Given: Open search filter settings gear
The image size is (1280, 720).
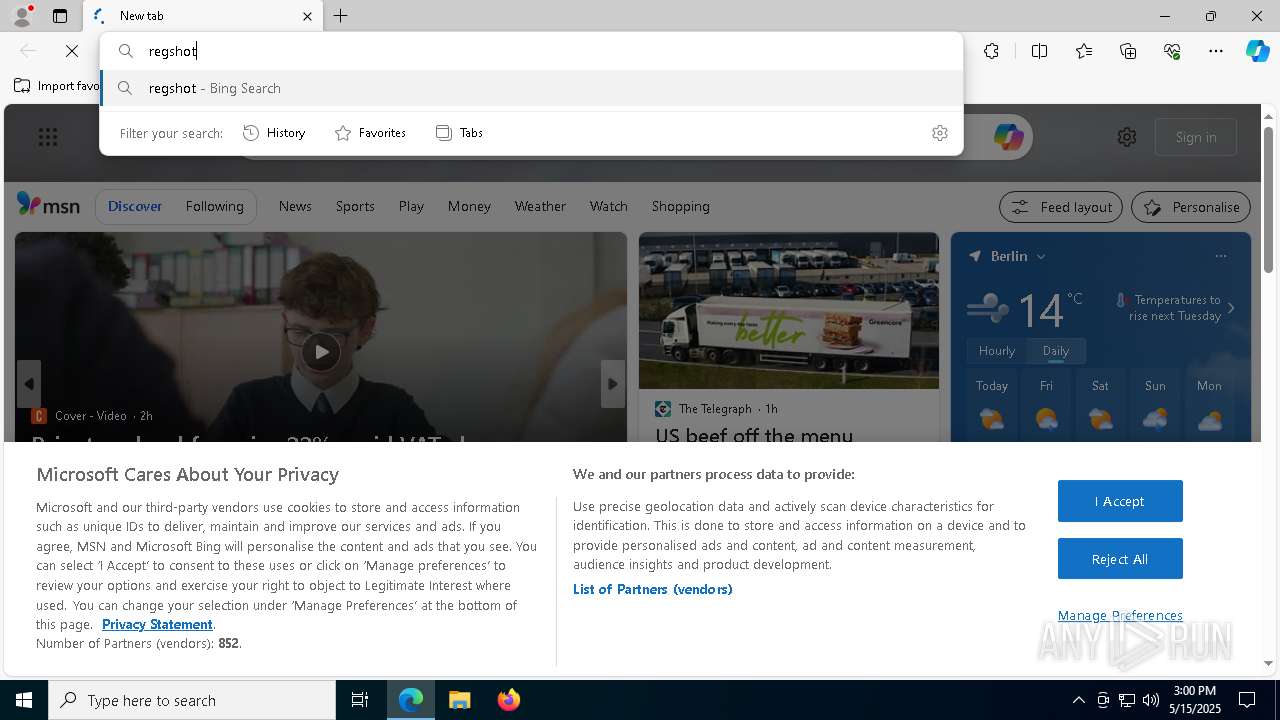Looking at the screenshot, I should click(940, 133).
